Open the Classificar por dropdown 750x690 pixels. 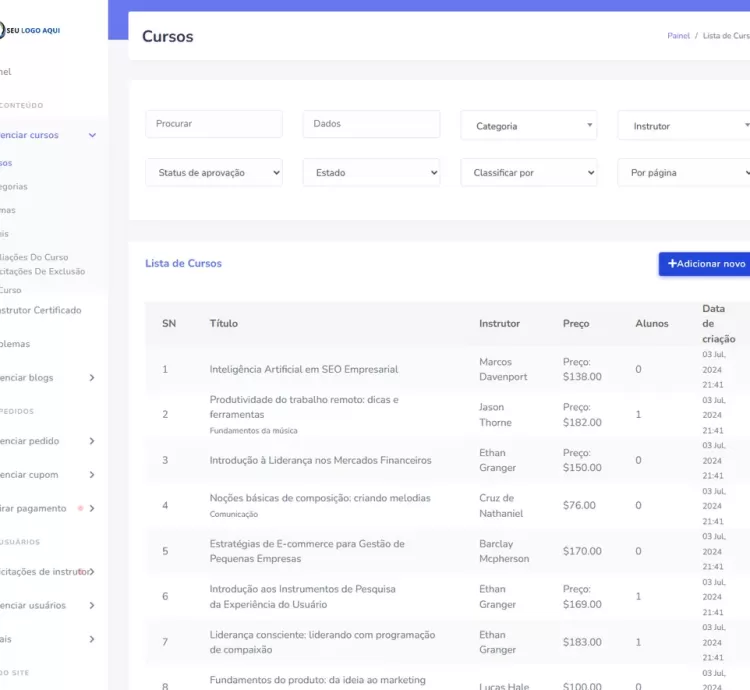click(x=528, y=173)
